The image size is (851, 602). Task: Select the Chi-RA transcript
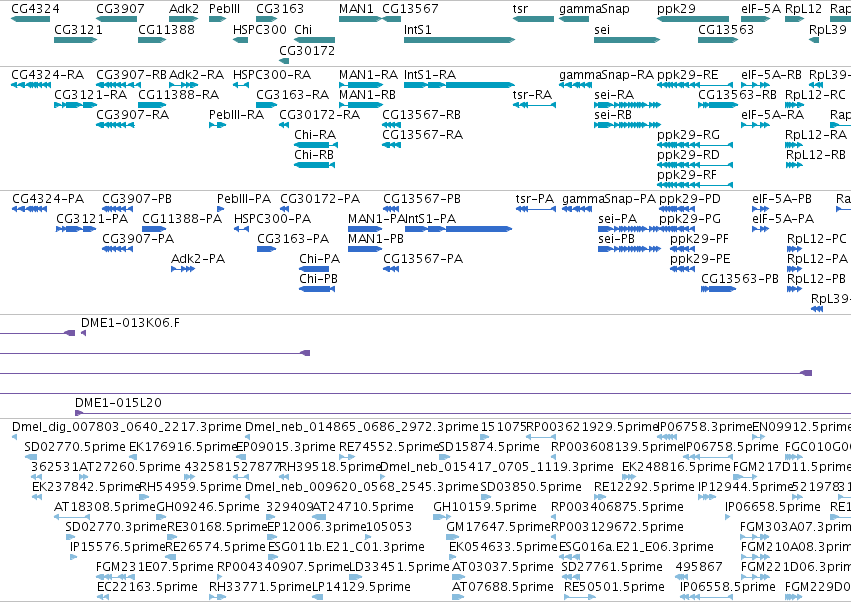[316, 145]
